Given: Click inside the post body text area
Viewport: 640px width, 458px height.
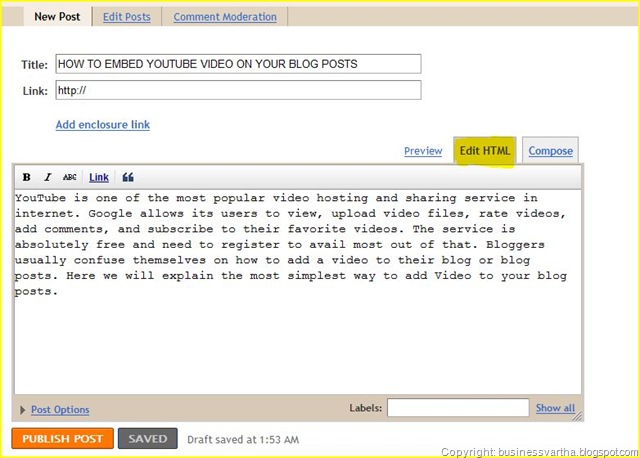Looking at the screenshot, I should 298,291.
